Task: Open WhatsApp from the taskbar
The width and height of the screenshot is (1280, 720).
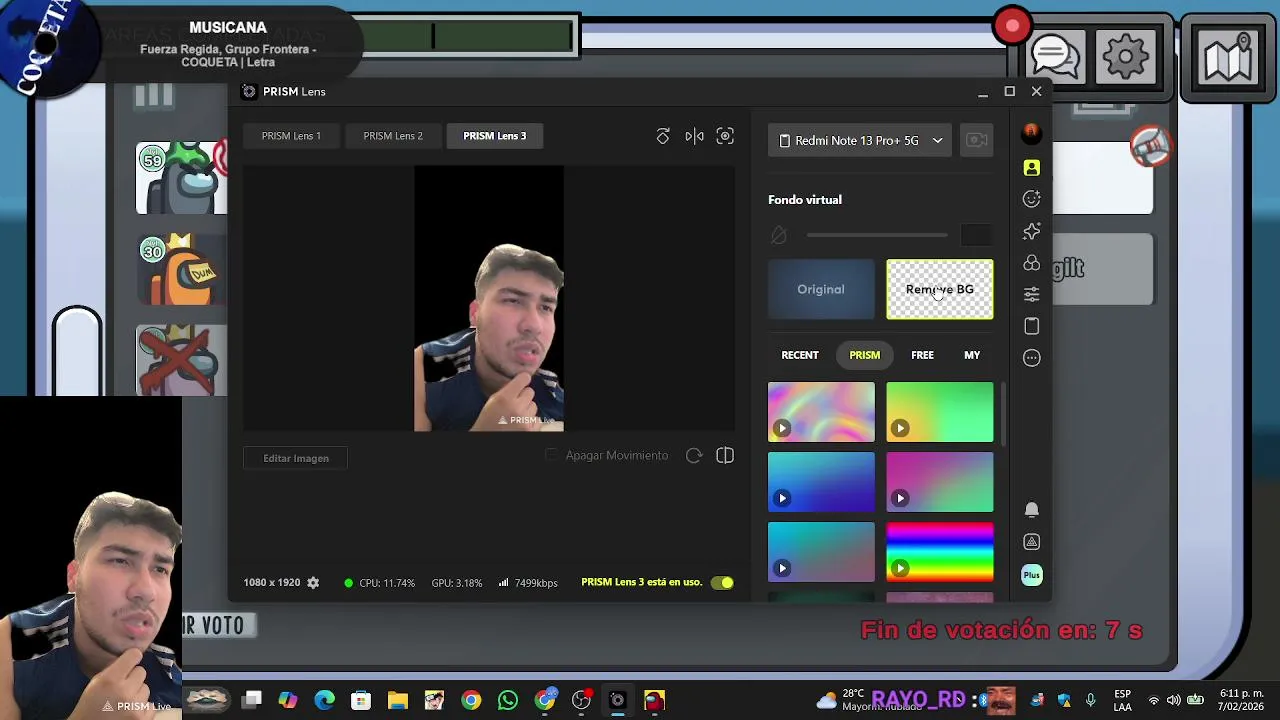Action: coord(508,700)
